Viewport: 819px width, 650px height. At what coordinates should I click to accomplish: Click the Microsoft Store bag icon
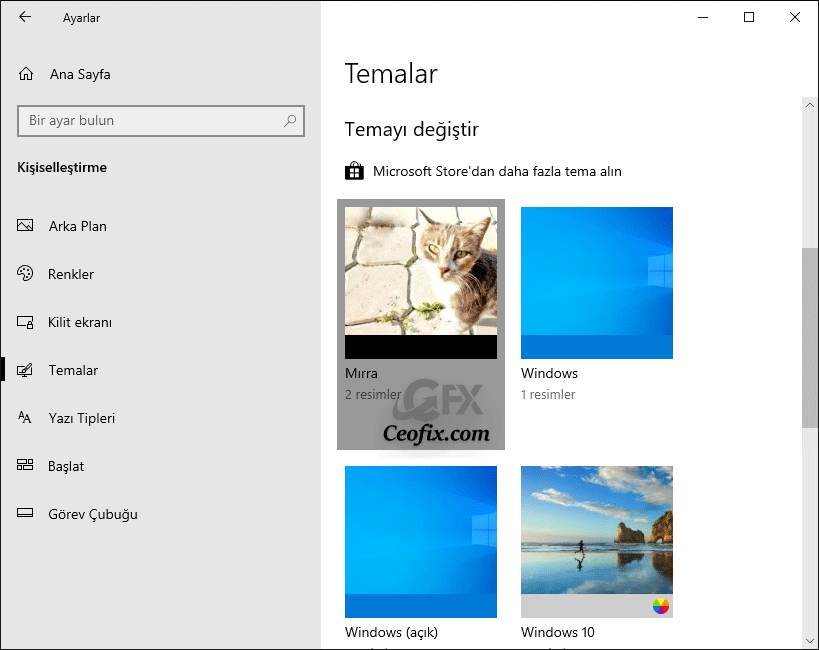(354, 171)
